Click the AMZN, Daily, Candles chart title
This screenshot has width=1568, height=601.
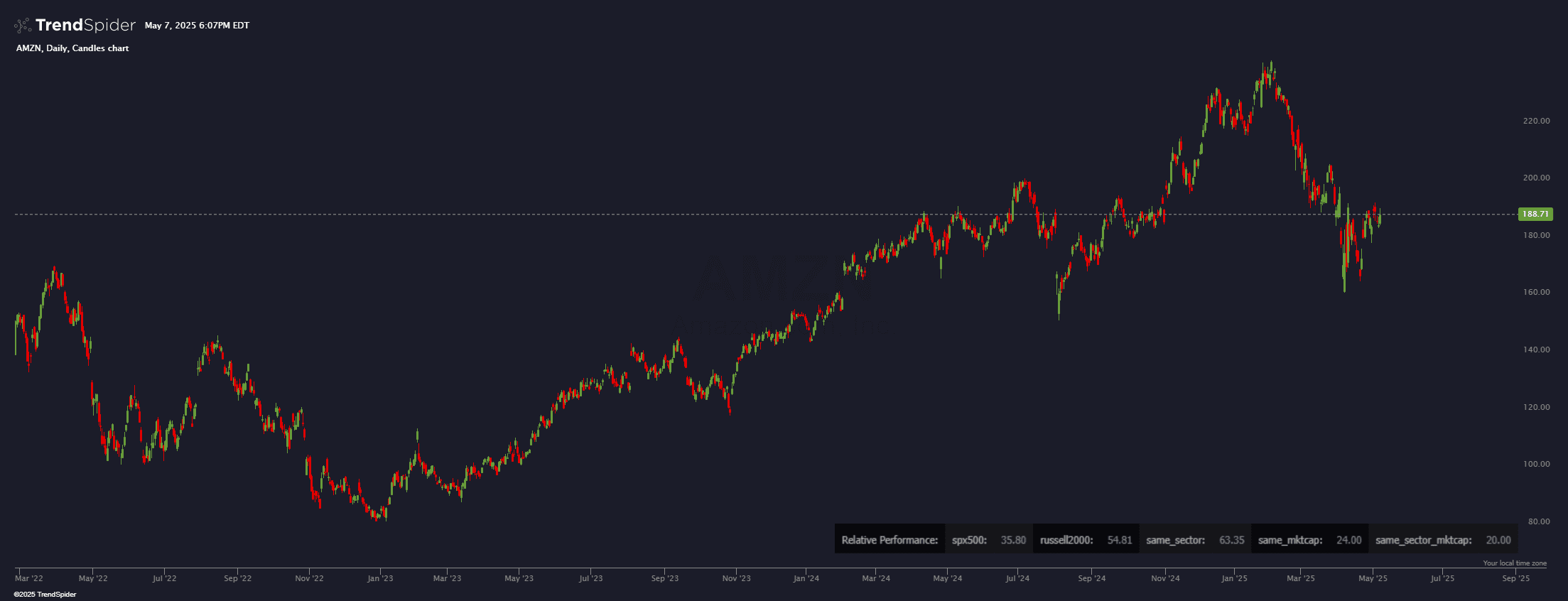click(x=72, y=48)
